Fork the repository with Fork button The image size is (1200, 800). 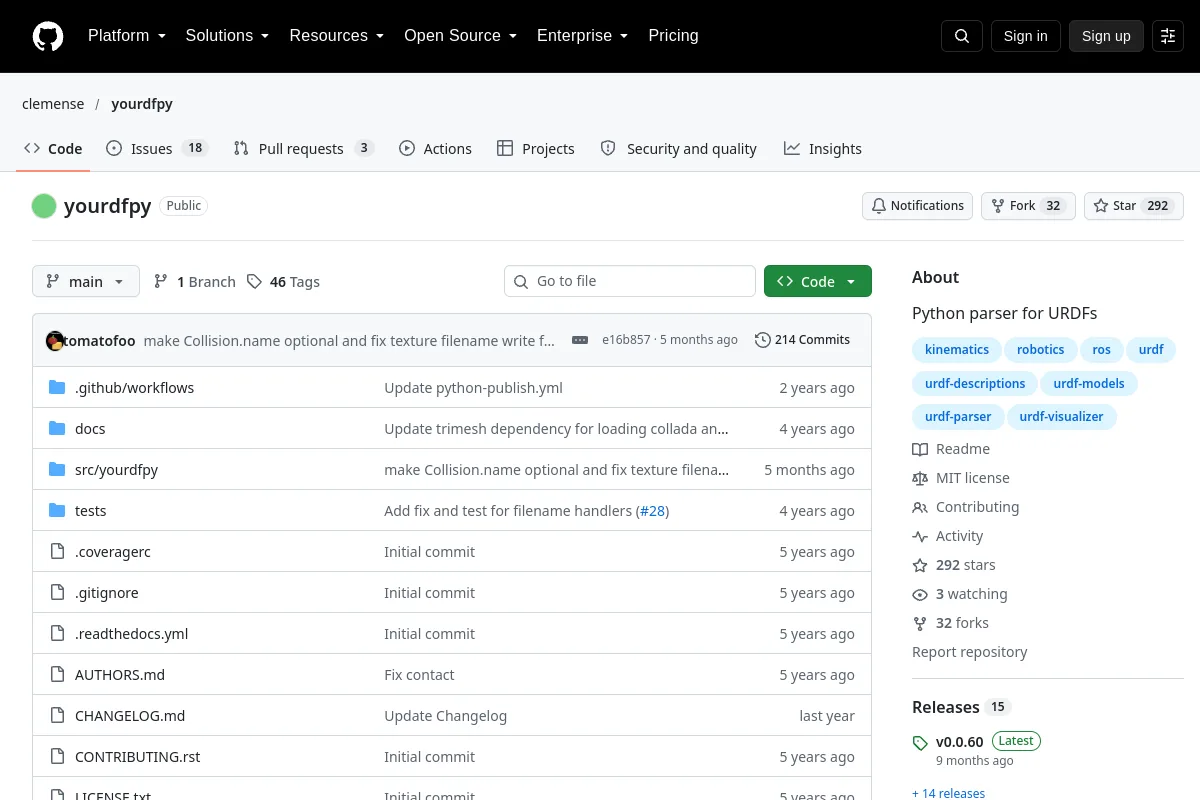click(1028, 206)
